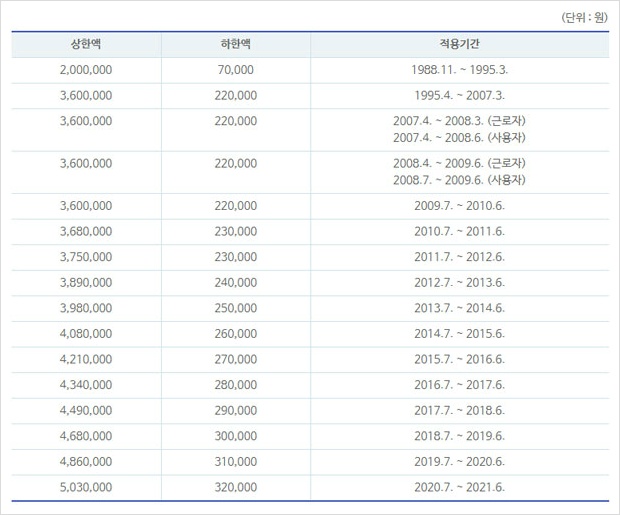Click 2008.4. ~ 2009.6. (근로자) line
620x515 pixels.
coord(459,163)
